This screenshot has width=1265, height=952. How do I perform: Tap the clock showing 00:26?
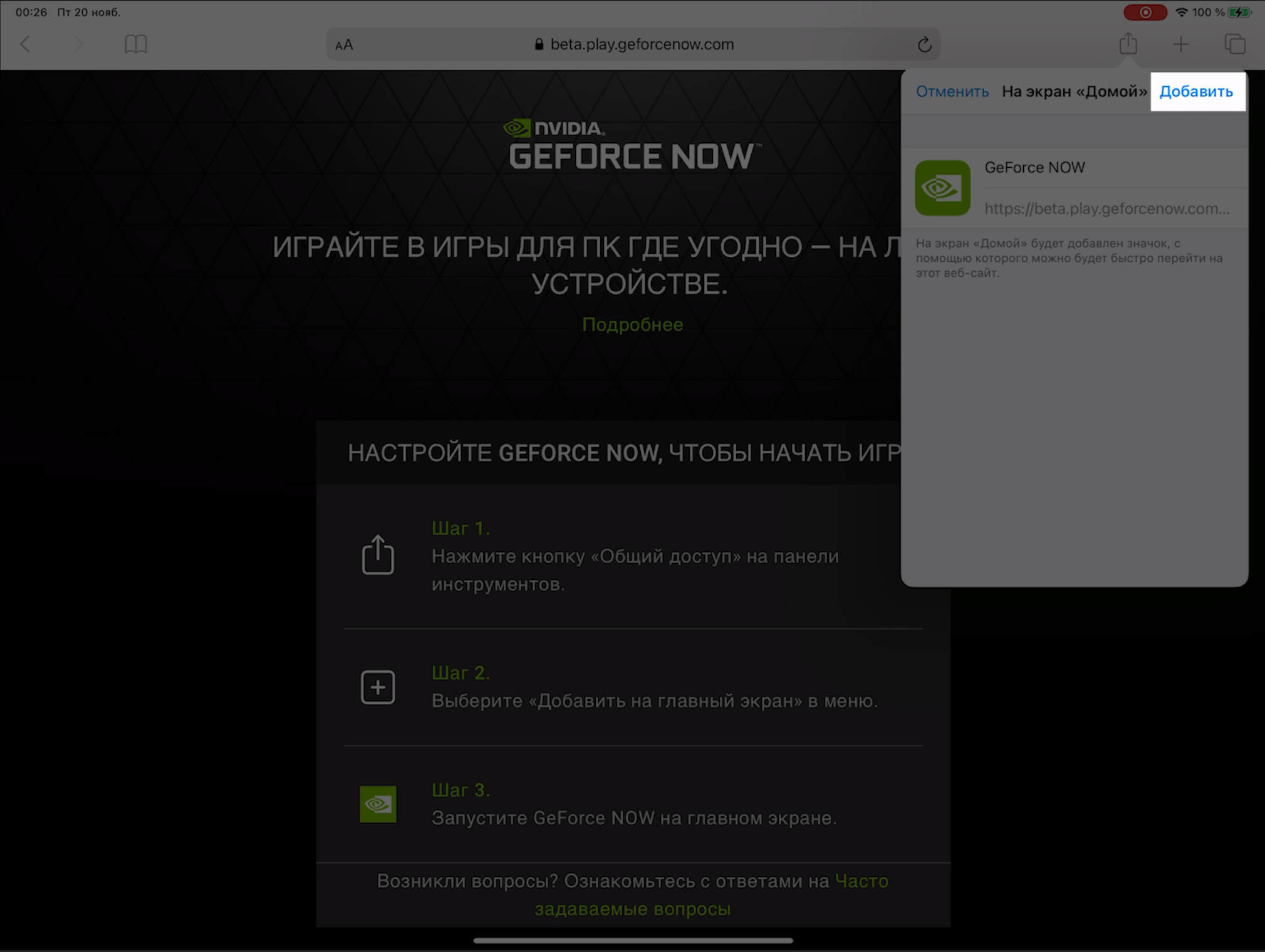(x=31, y=13)
